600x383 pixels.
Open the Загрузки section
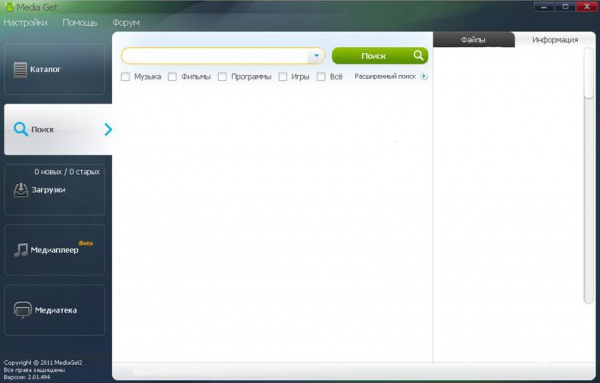coord(54,190)
